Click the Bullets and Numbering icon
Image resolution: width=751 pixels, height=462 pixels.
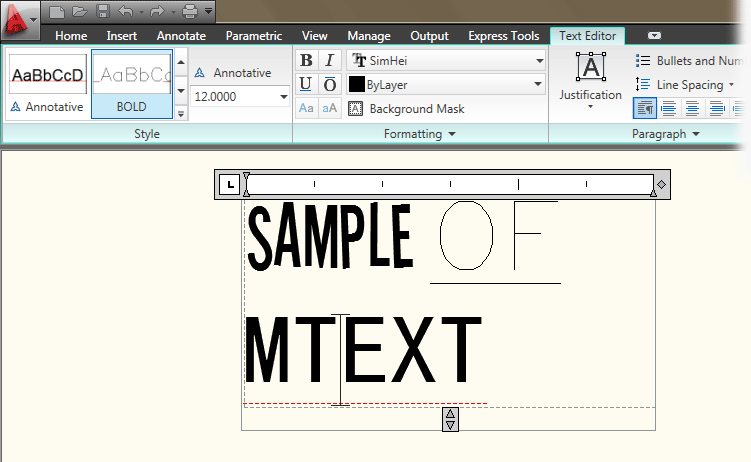pyautogui.click(x=643, y=61)
